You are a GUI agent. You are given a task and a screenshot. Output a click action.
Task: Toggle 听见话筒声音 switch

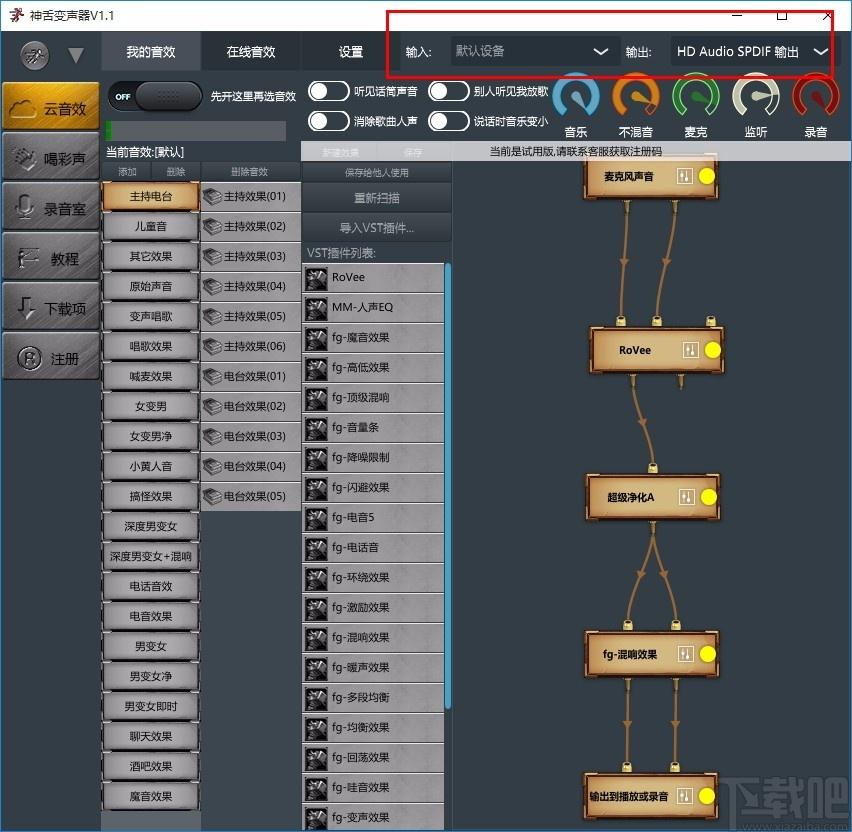(328, 91)
